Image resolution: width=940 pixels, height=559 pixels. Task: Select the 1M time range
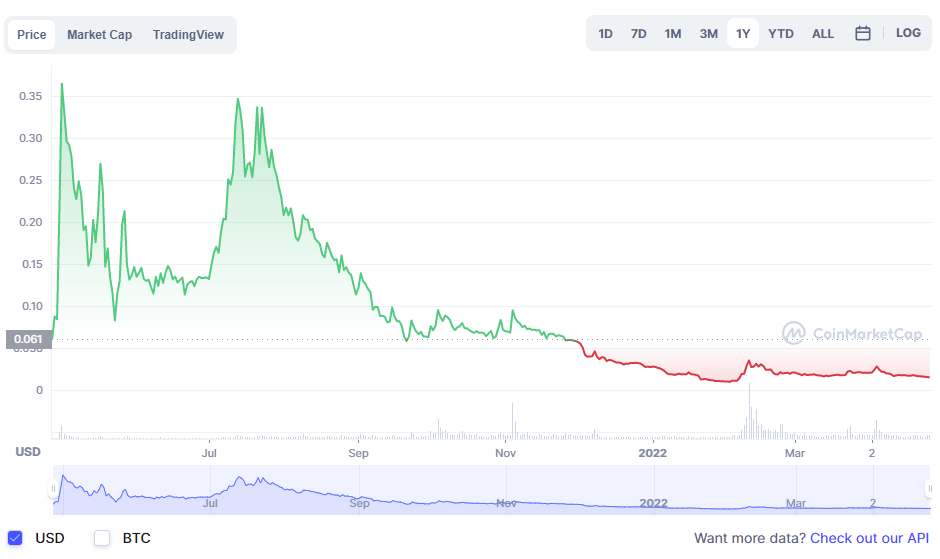click(673, 34)
